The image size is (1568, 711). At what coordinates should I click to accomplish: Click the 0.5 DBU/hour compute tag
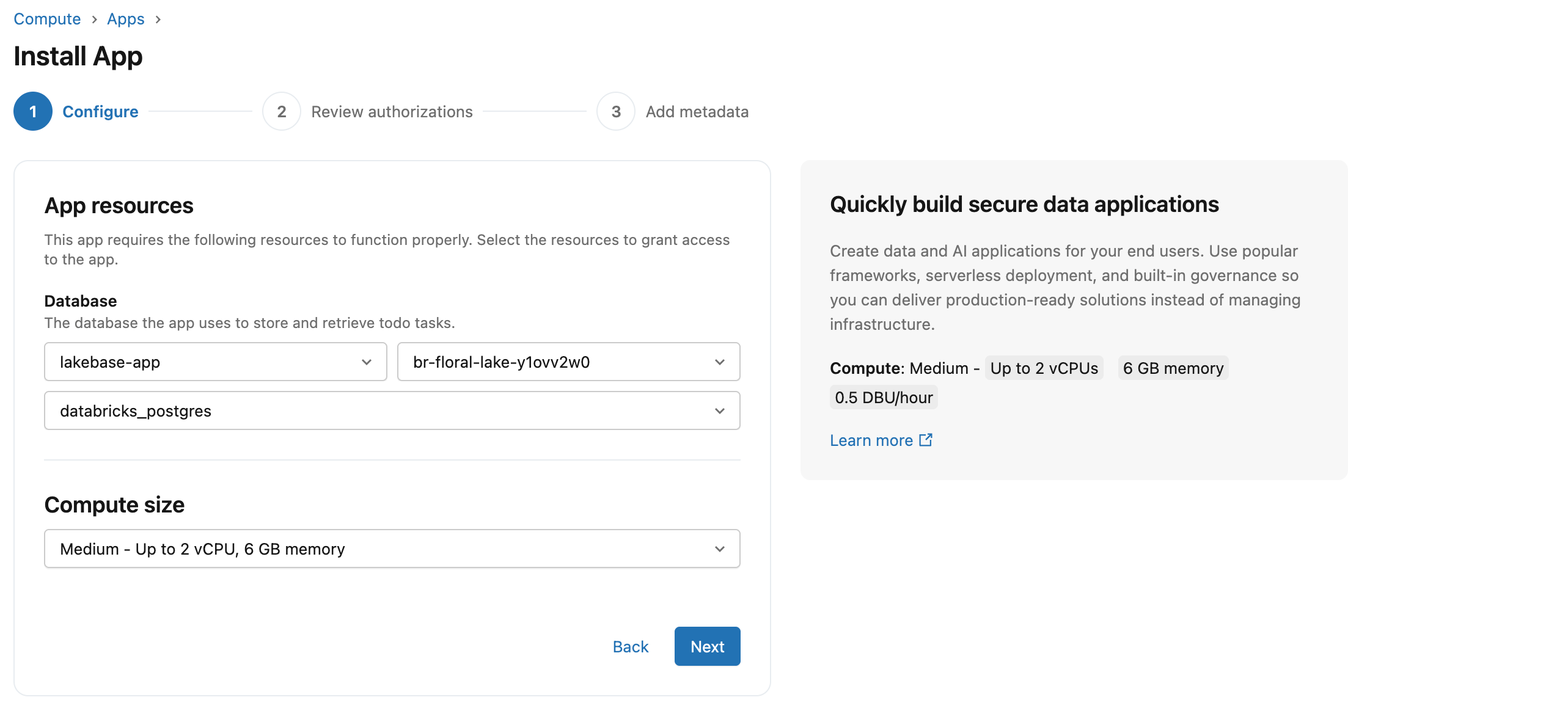(x=883, y=396)
